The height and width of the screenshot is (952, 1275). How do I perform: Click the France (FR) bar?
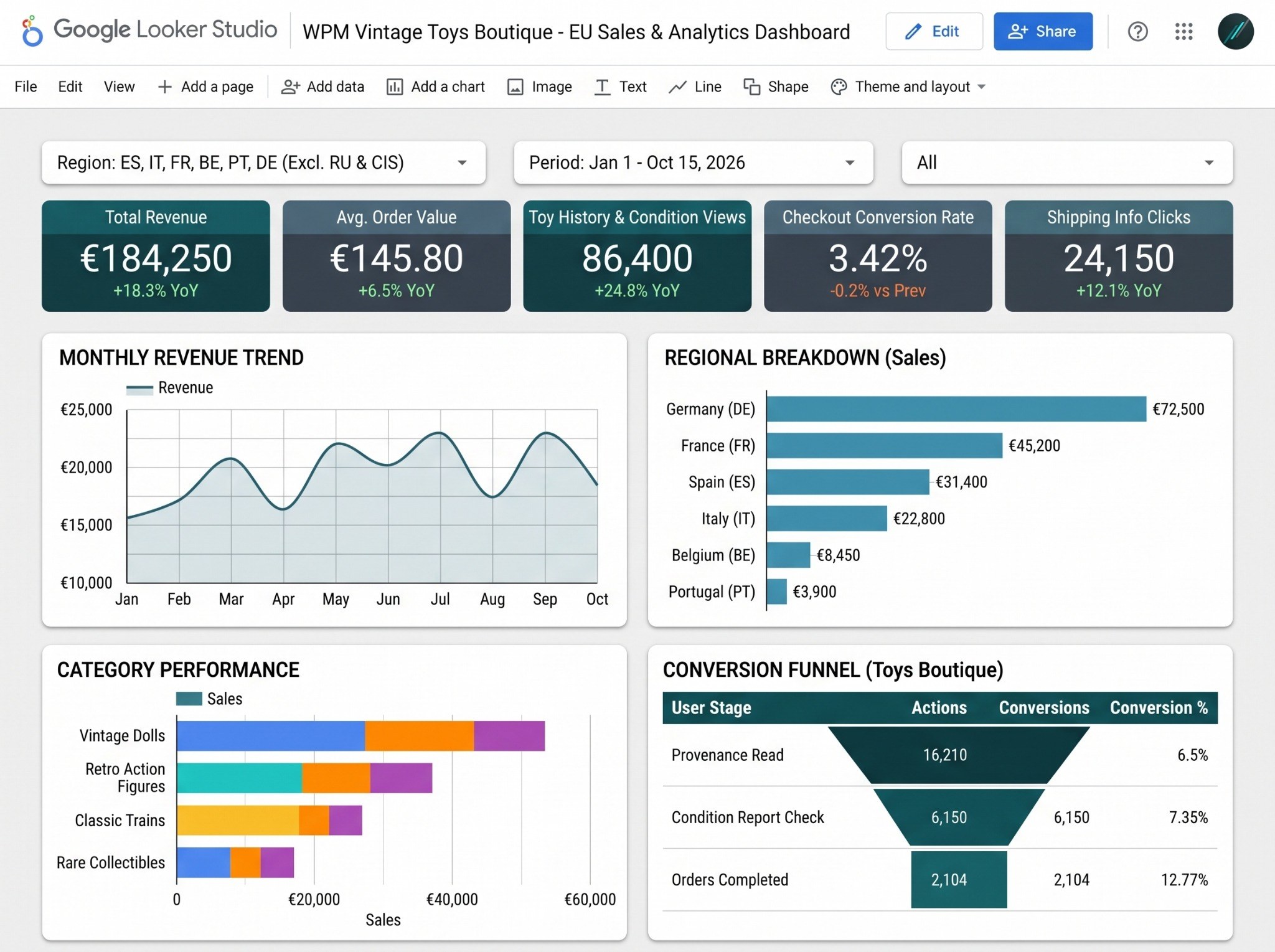tap(885, 446)
